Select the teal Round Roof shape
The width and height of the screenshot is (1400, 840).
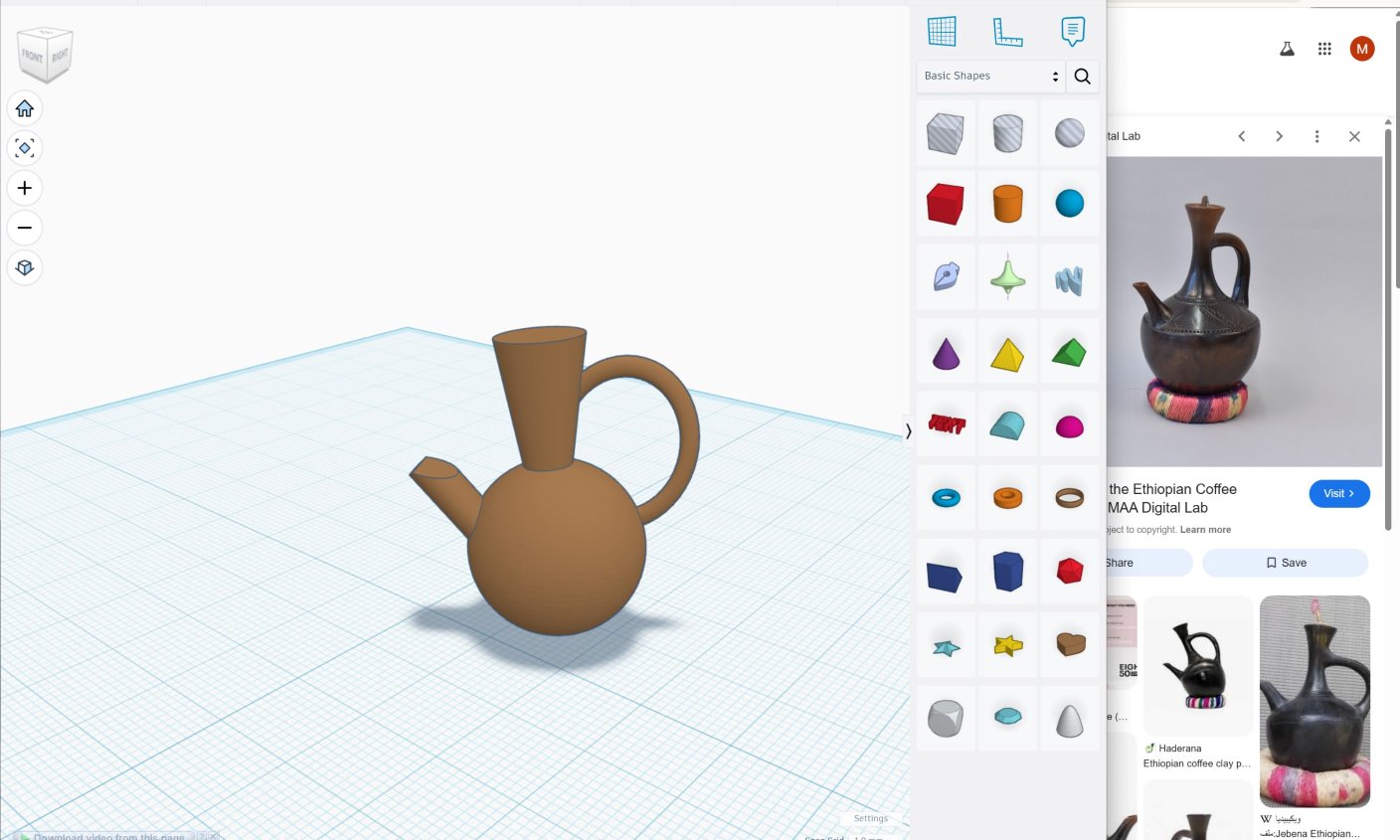pos(1007,425)
